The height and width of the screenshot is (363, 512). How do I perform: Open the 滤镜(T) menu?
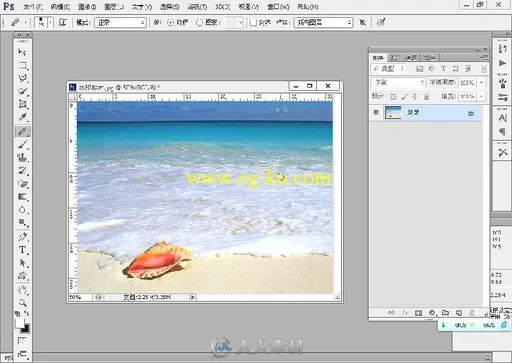197,7
